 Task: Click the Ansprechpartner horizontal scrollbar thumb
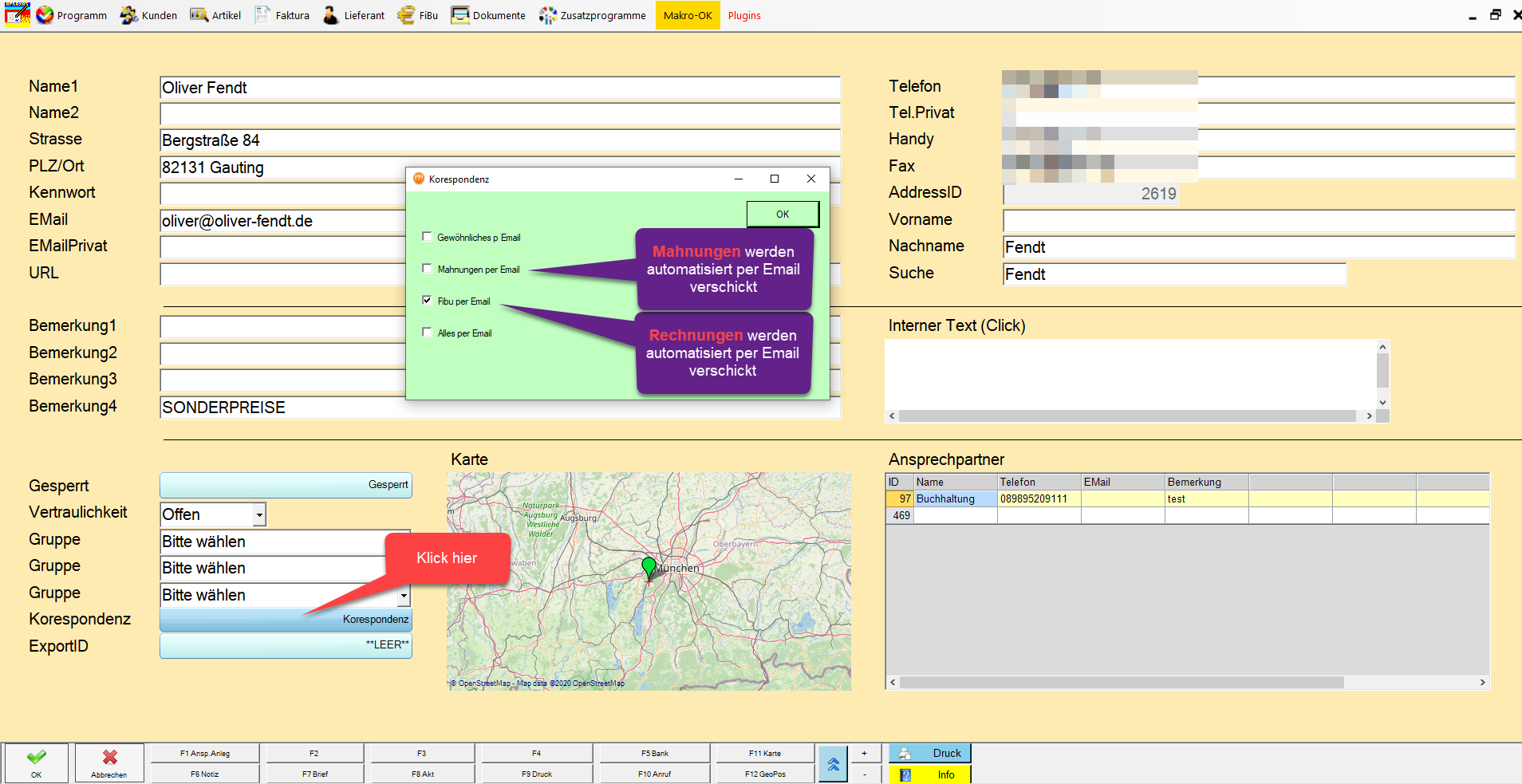[1122, 683]
